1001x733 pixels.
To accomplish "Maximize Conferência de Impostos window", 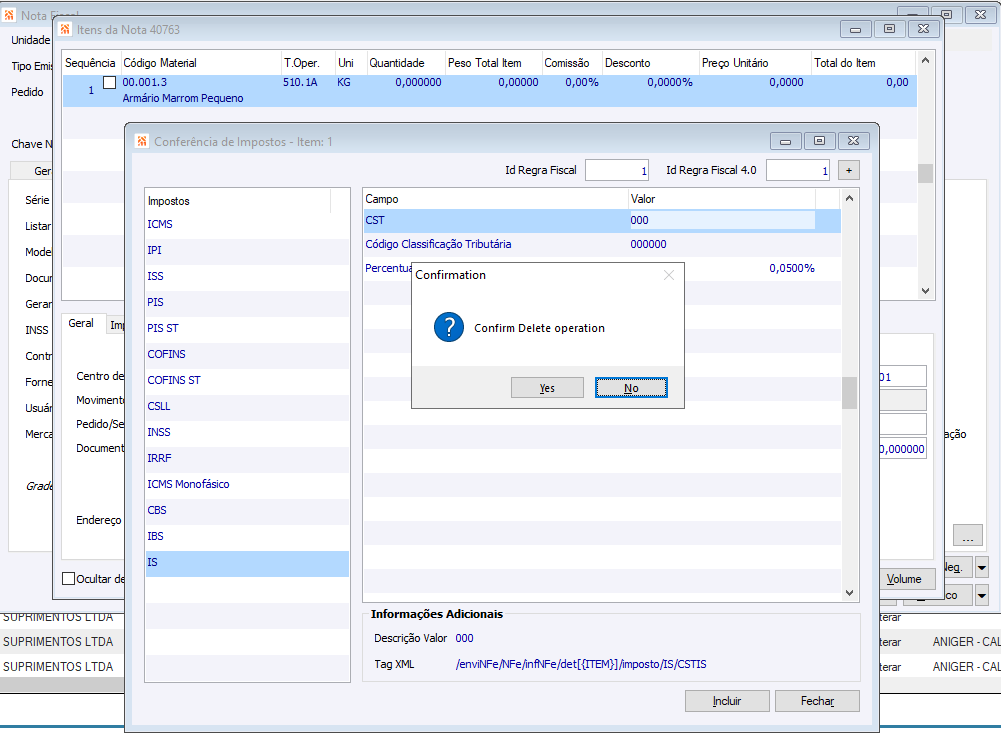I will 819,141.
